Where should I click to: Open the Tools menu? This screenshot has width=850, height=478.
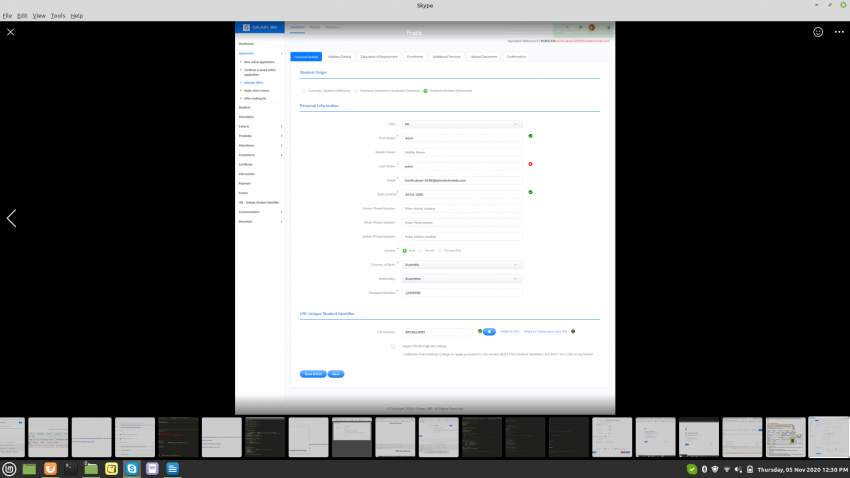point(58,16)
